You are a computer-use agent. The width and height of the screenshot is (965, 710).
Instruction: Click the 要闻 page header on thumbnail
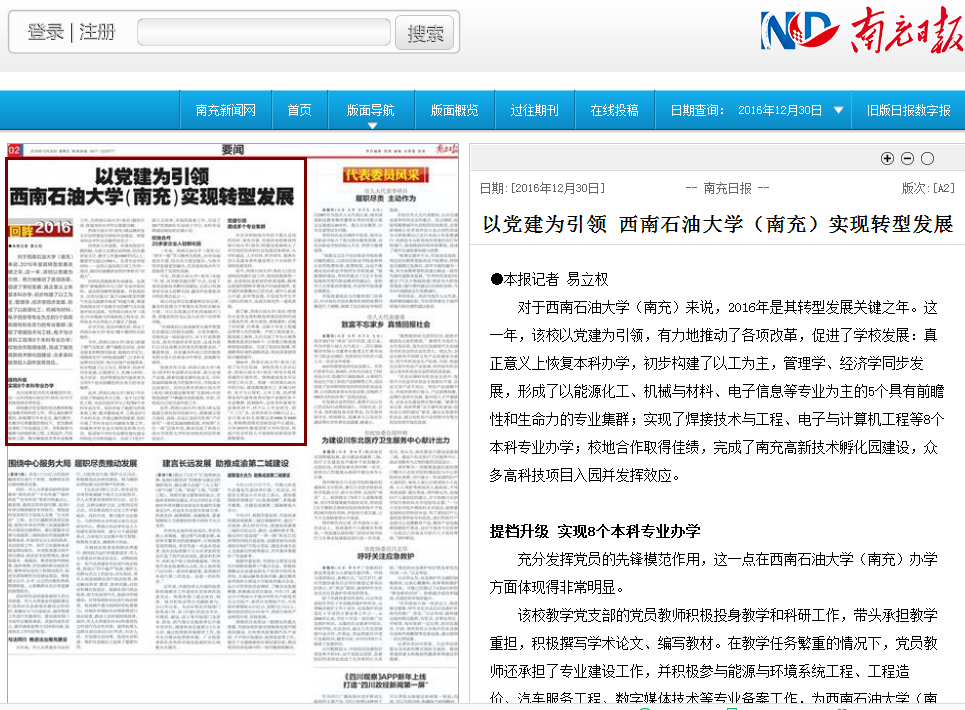coord(233,150)
